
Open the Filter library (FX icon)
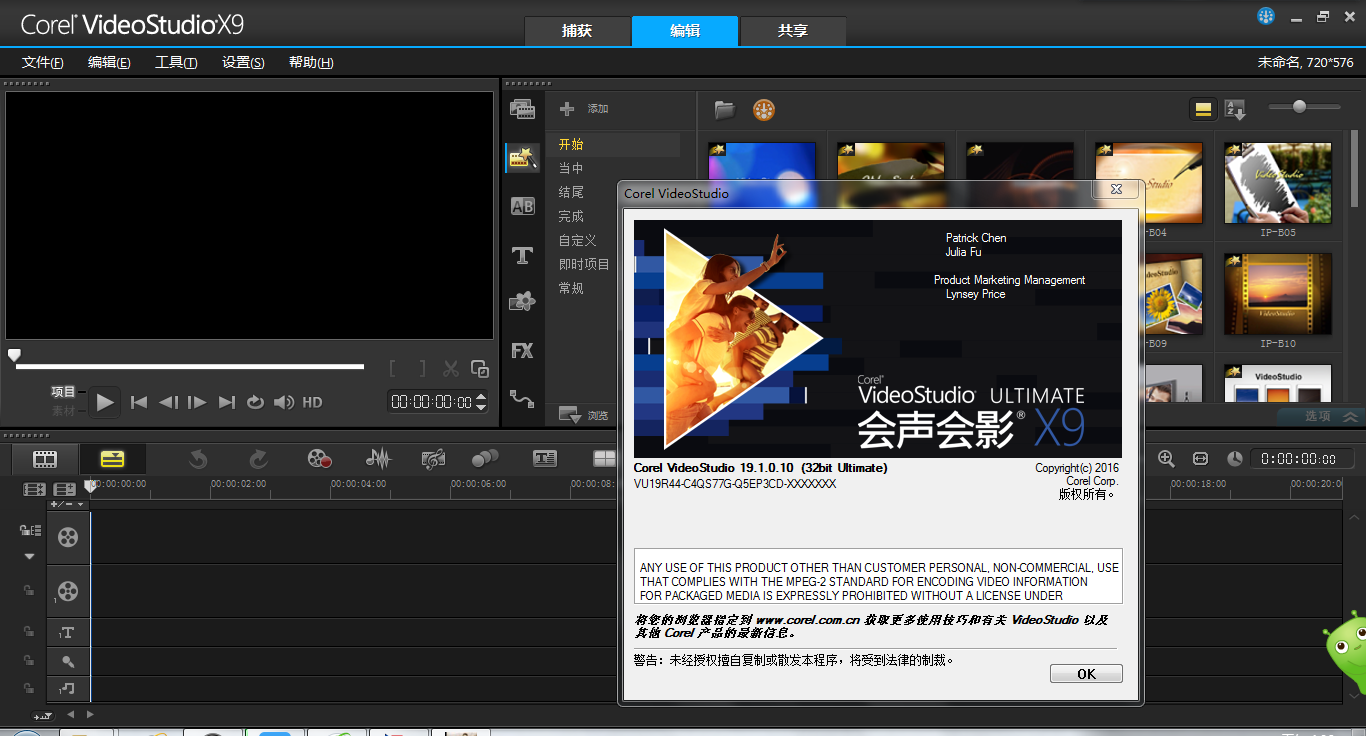point(522,350)
